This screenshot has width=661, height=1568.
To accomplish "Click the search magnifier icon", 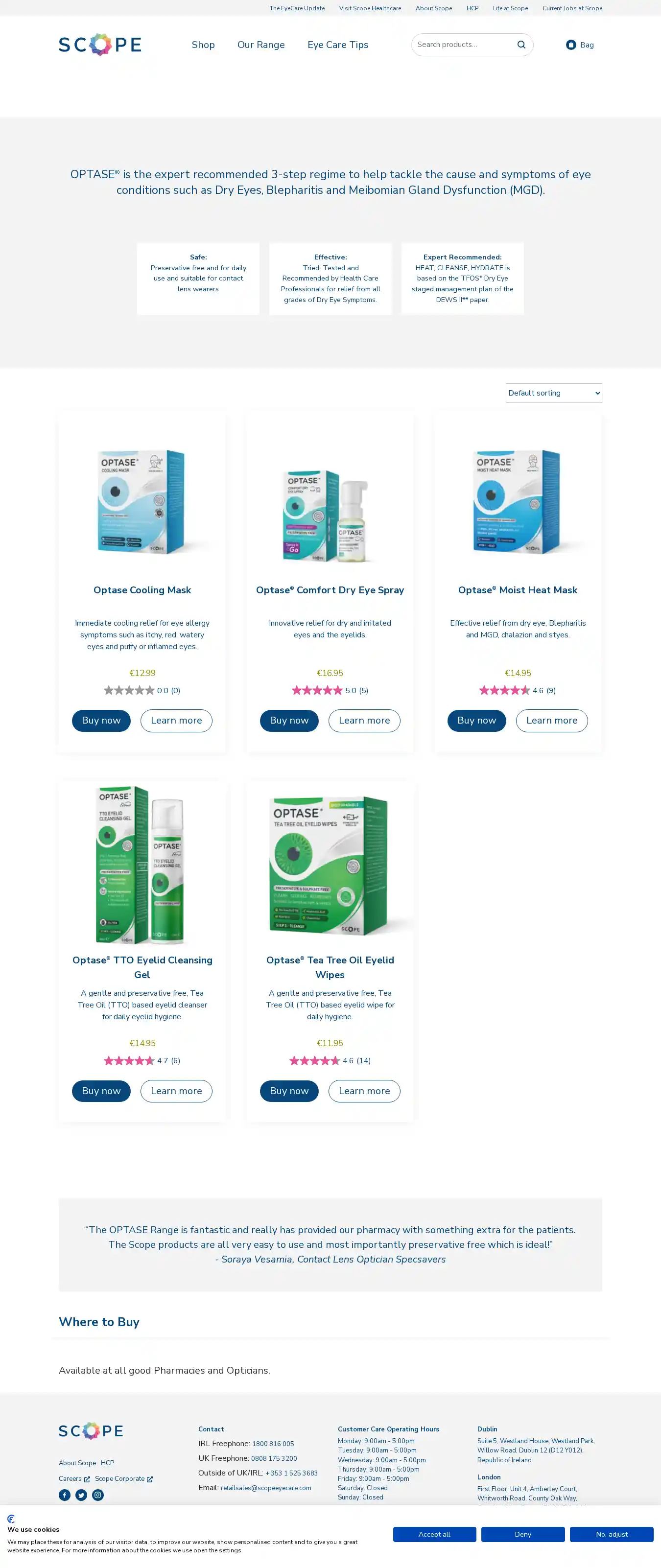I will point(521,45).
